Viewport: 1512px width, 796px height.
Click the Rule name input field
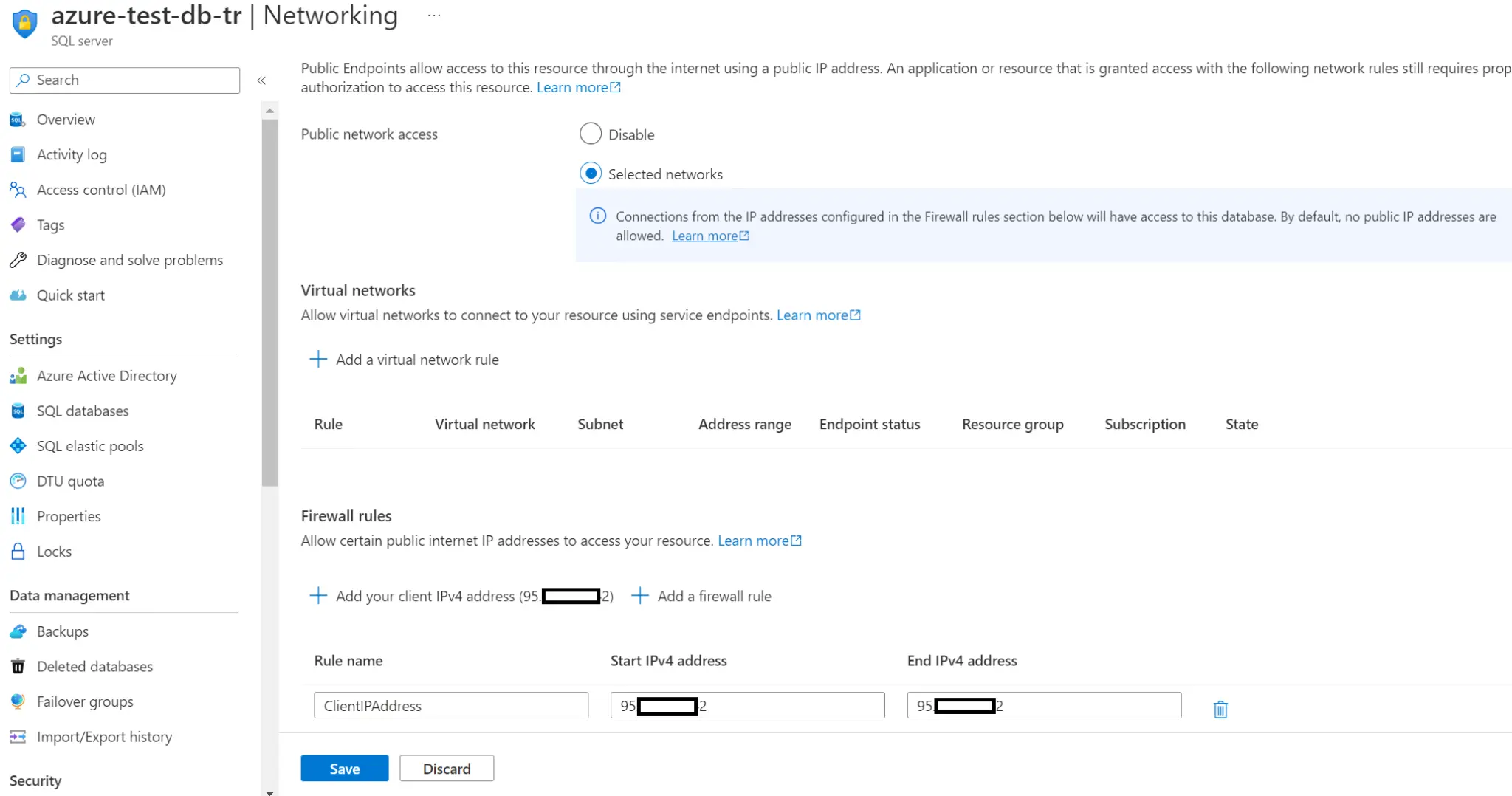[x=450, y=705]
